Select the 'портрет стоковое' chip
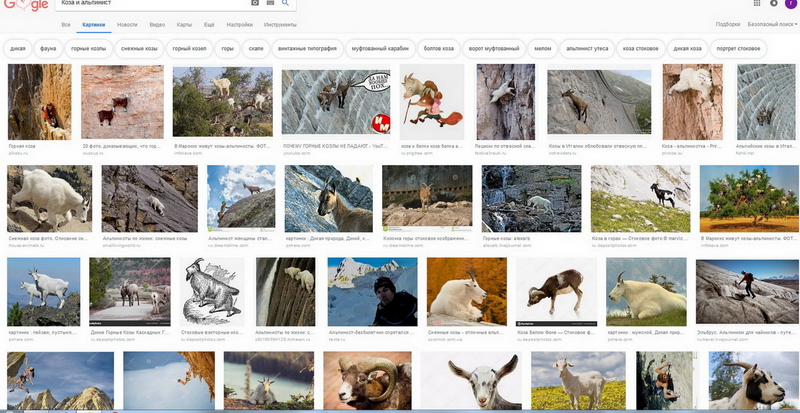This screenshot has height=413, width=800. (738, 49)
